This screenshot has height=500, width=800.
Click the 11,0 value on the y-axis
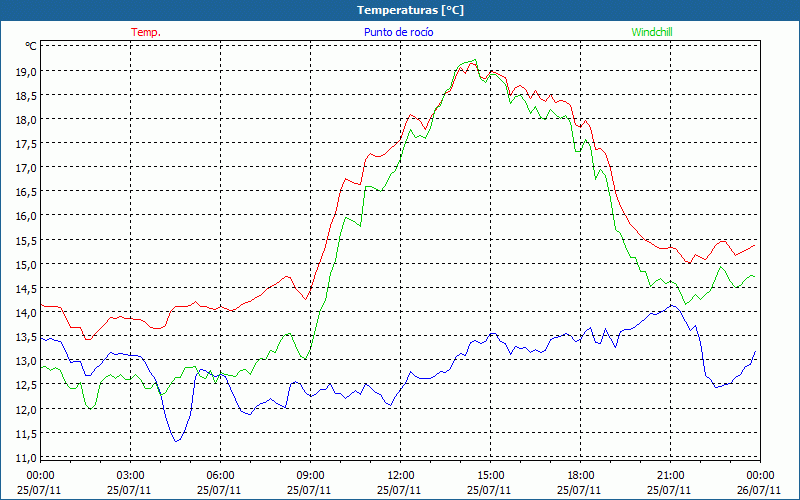[27, 458]
